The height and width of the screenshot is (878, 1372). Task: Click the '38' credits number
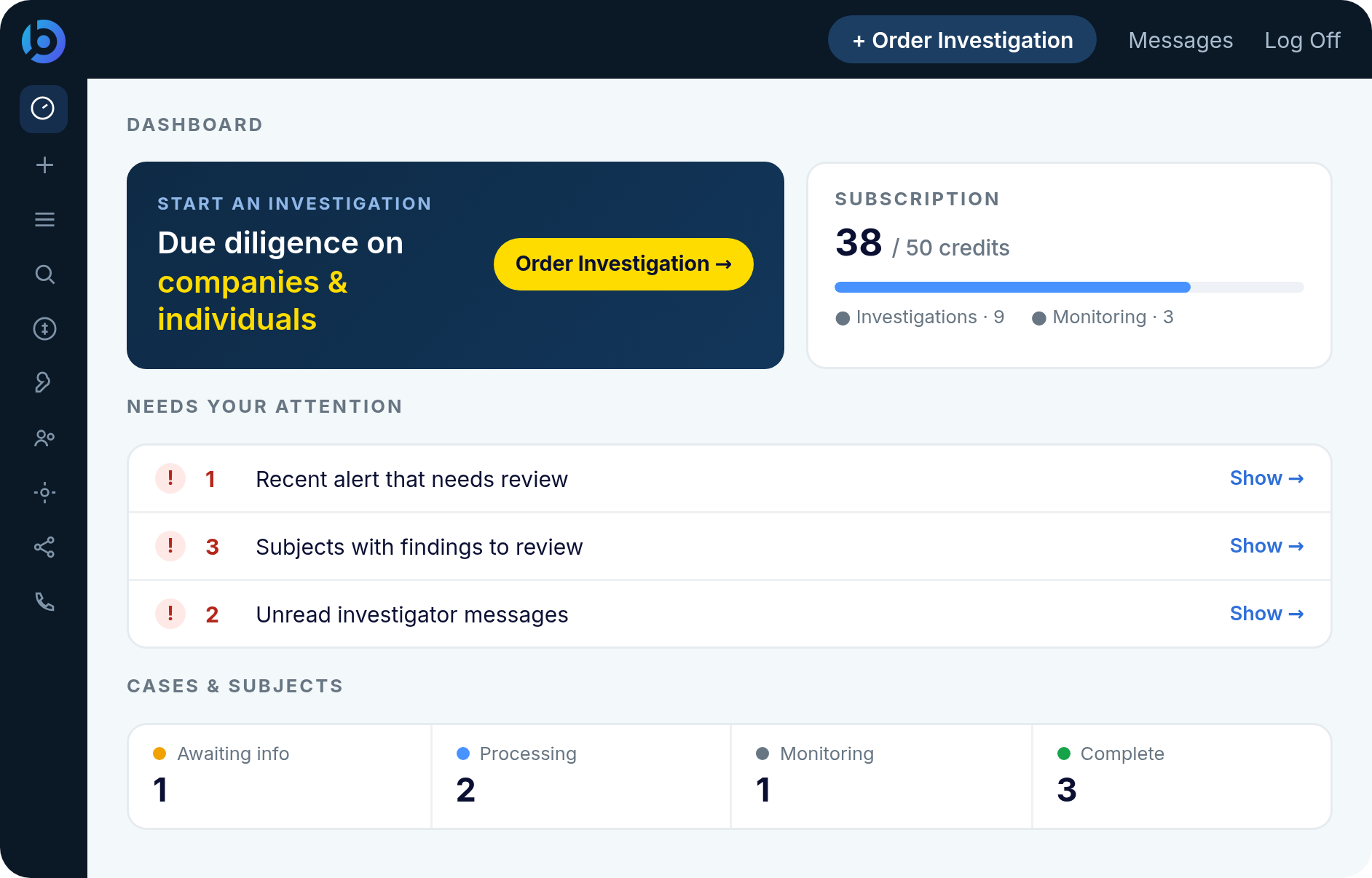(x=859, y=243)
